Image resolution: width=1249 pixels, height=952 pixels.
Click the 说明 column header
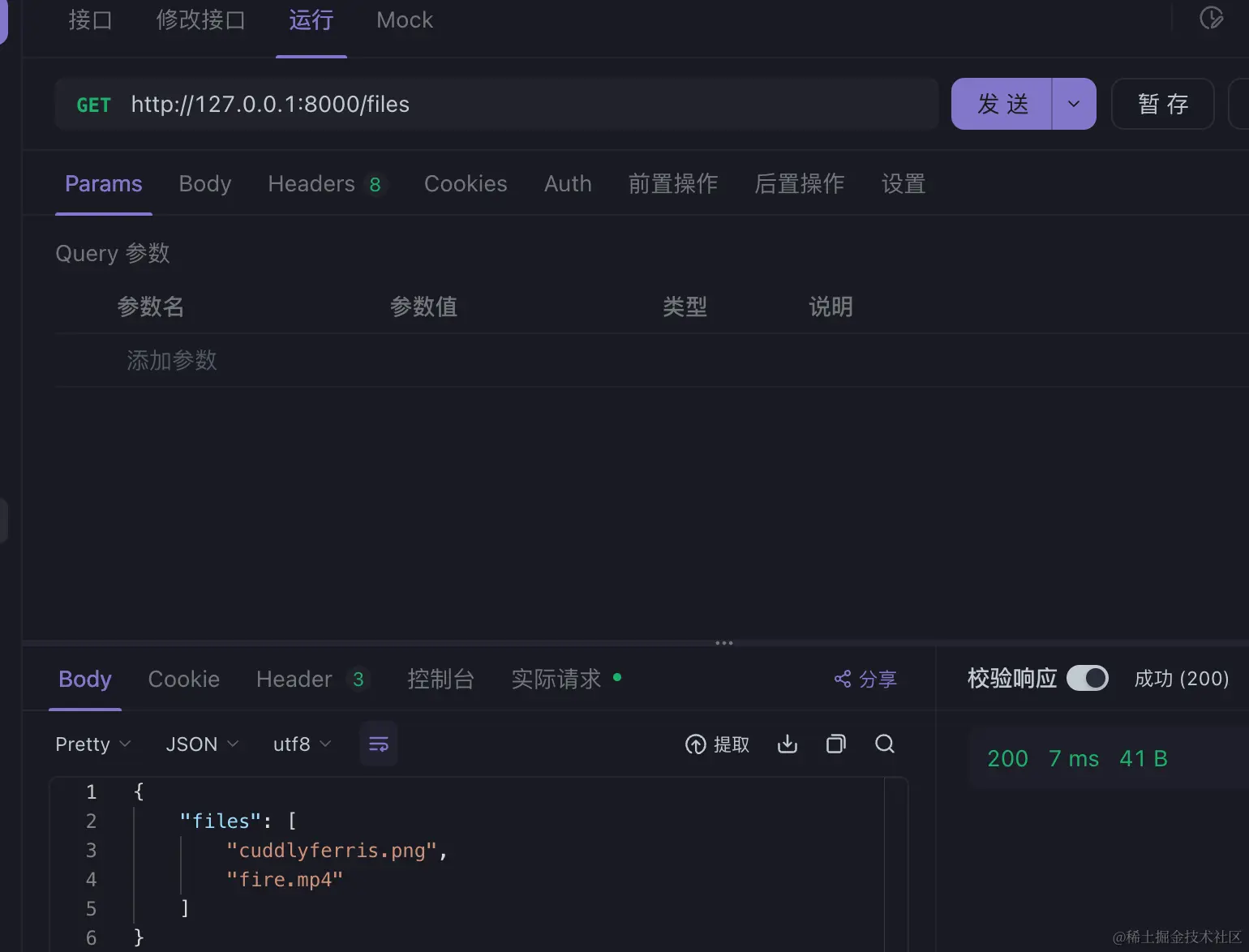pos(831,307)
